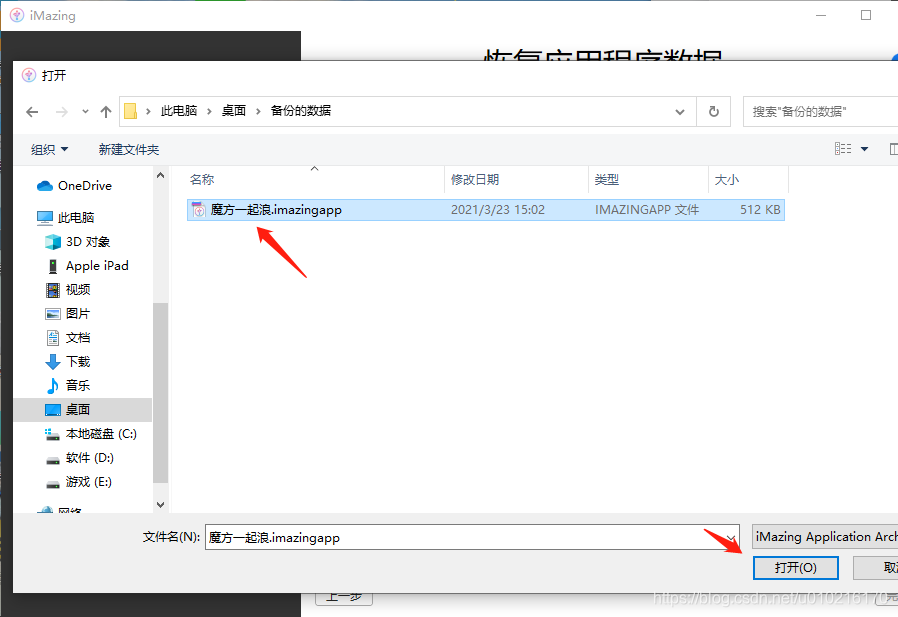This screenshot has height=617, width=898.
Task: Click the 图片 pictures icon
Action: click(53, 314)
